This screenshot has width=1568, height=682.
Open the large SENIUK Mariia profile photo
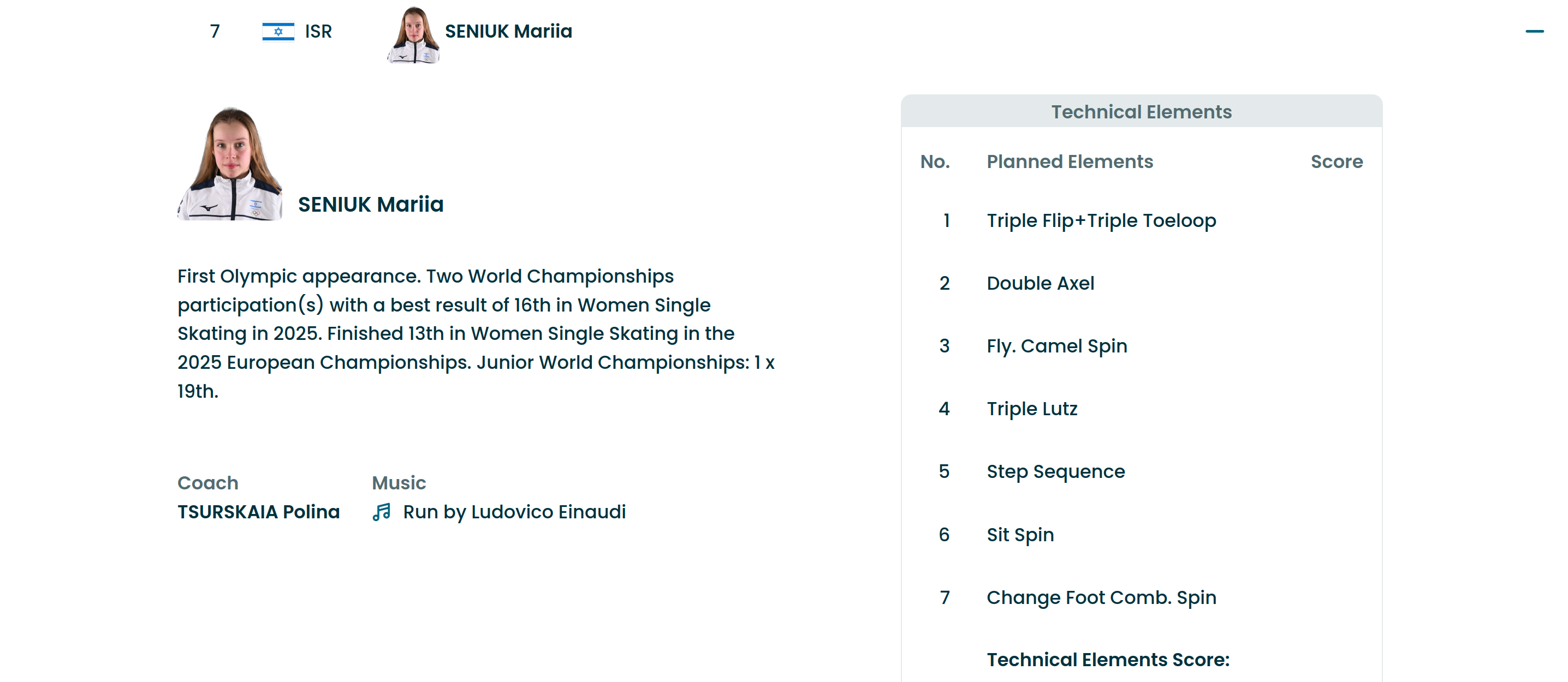(230, 164)
